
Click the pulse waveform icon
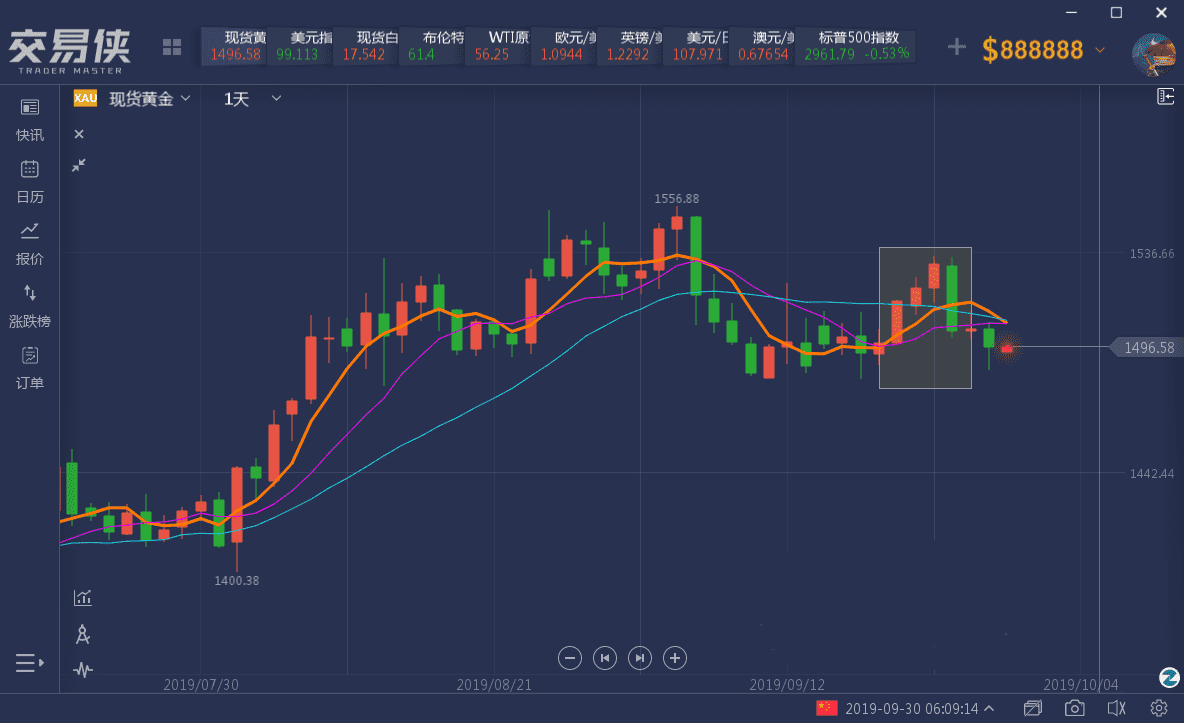[x=83, y=670]
